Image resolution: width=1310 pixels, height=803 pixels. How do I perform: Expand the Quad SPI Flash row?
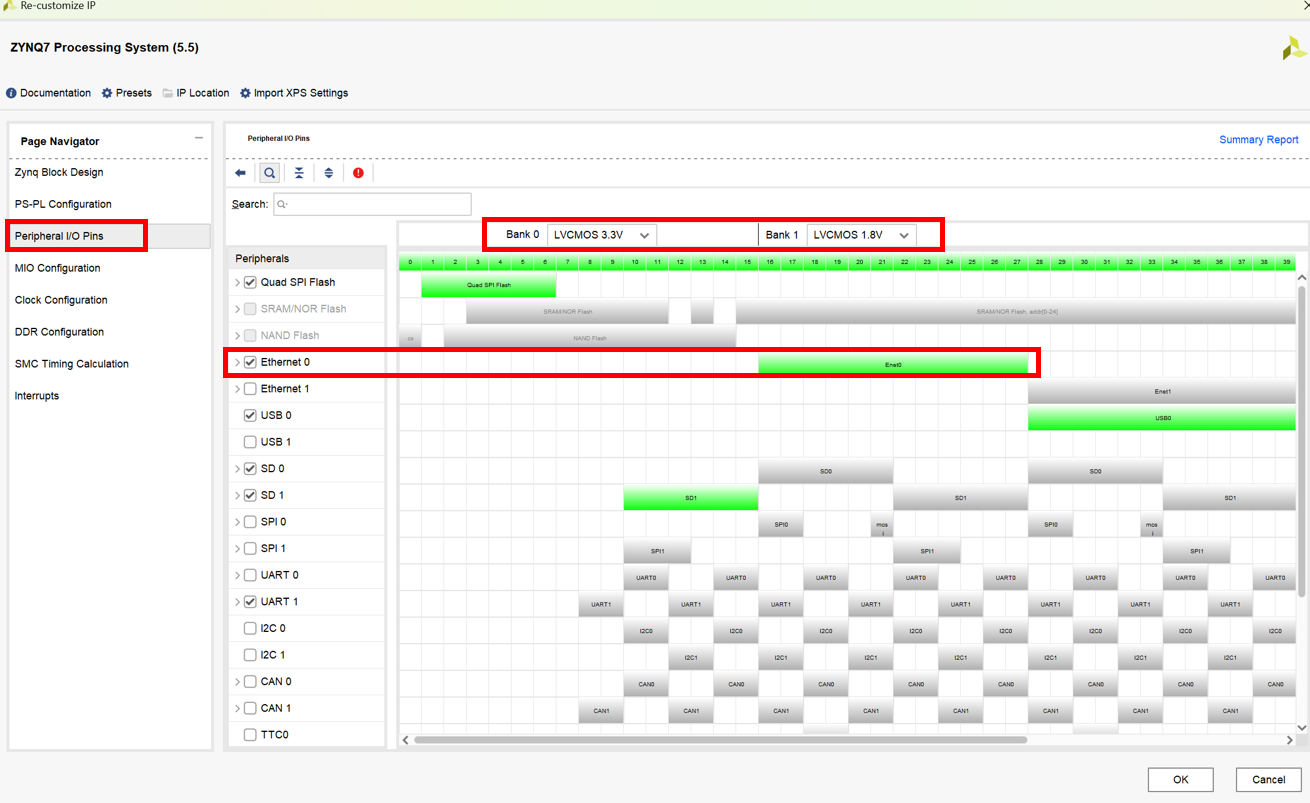point(237,283)
